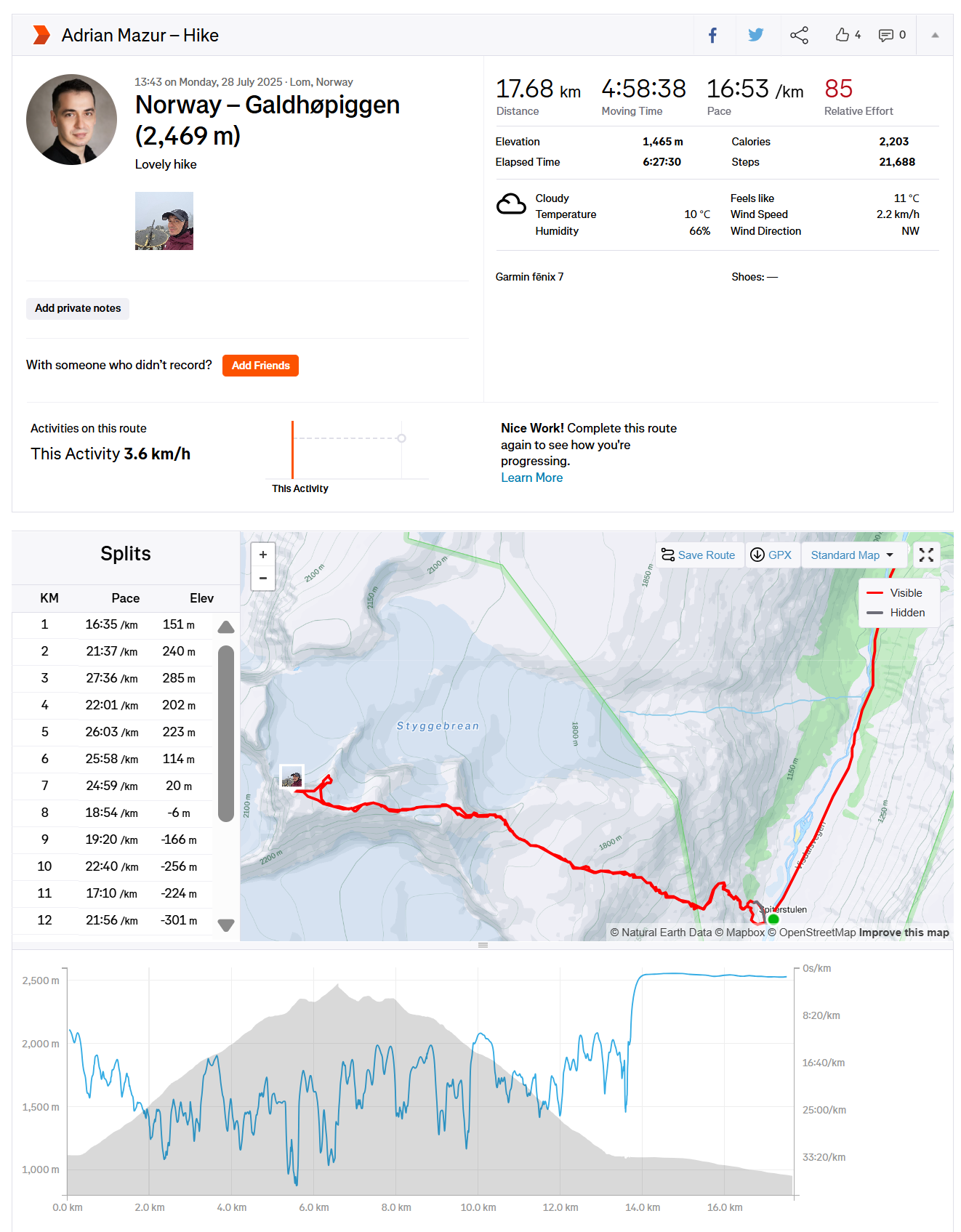Image resolution: width=961 pixels, height=1232 pixels.
Task: Open the Standard Map dropdown
Action: pyautogui.click(x=852, y=555)
